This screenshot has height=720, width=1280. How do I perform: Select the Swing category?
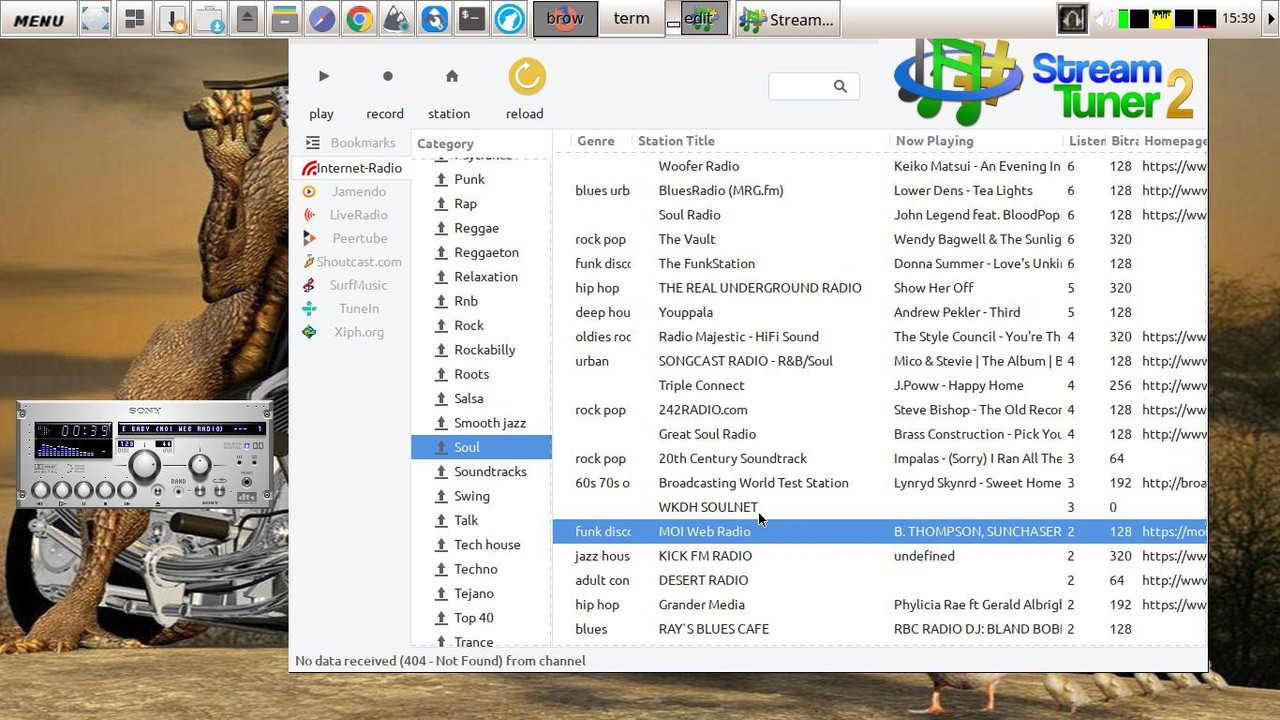[481, 496]
